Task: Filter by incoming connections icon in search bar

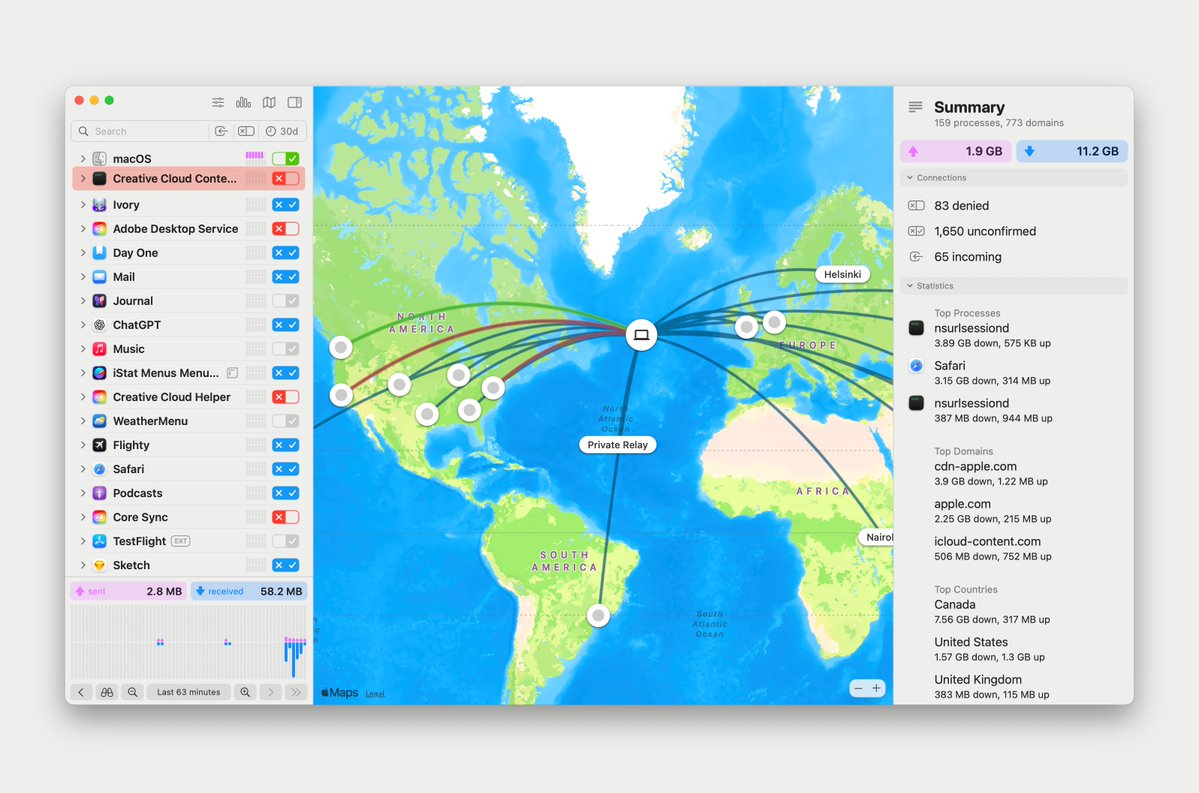Action: tap(221, 132)
